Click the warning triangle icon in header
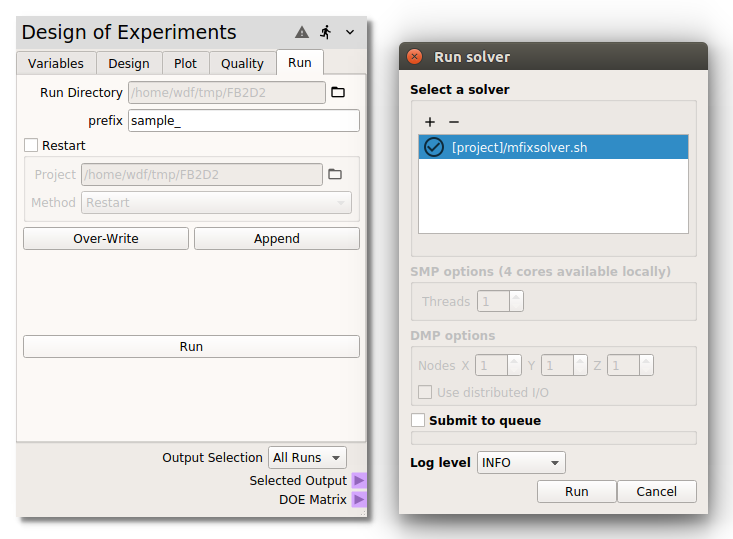The height and width of the screenshot is (539, 733). click(303, 32)
